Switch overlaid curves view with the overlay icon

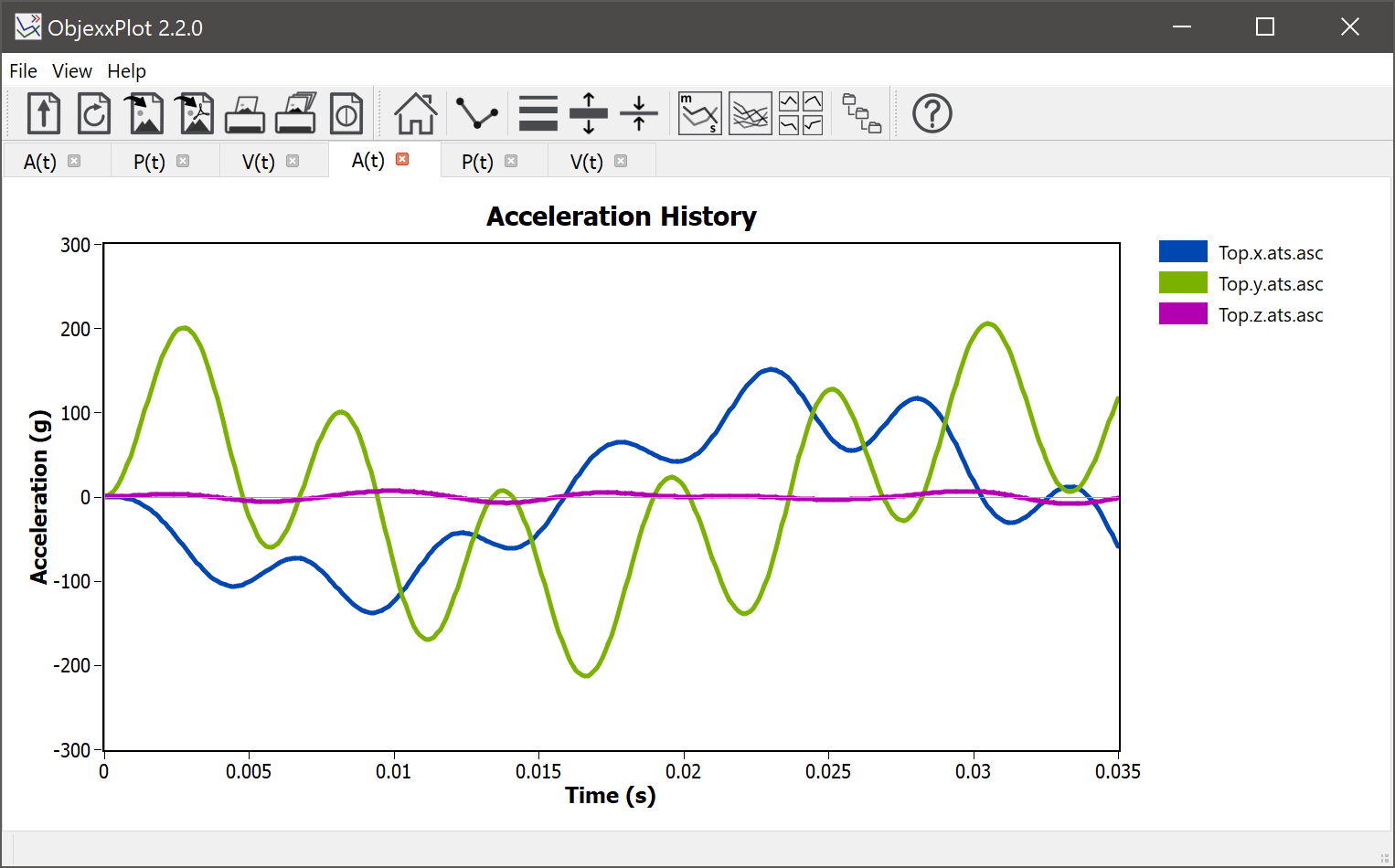pos(750,112)
